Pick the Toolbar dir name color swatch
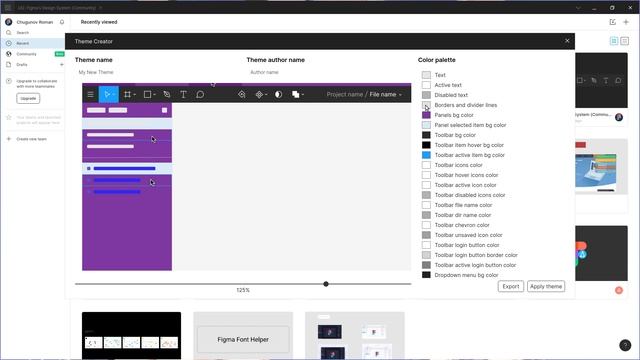The width and height of the screenshot is (640, 360). tap(426, 215)
